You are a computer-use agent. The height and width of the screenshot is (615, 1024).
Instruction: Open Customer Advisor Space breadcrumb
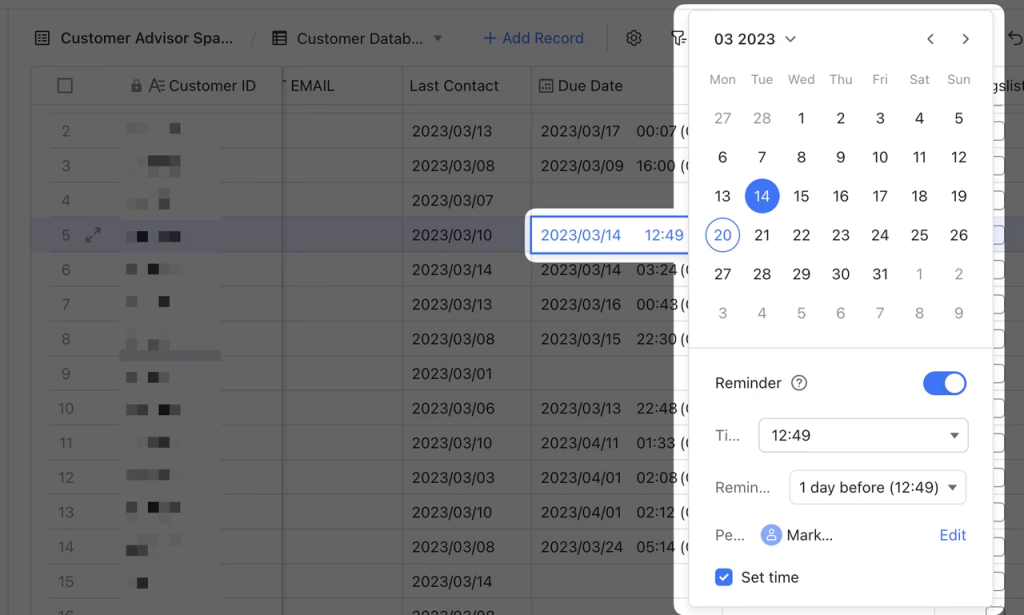(x=146, y=38)
